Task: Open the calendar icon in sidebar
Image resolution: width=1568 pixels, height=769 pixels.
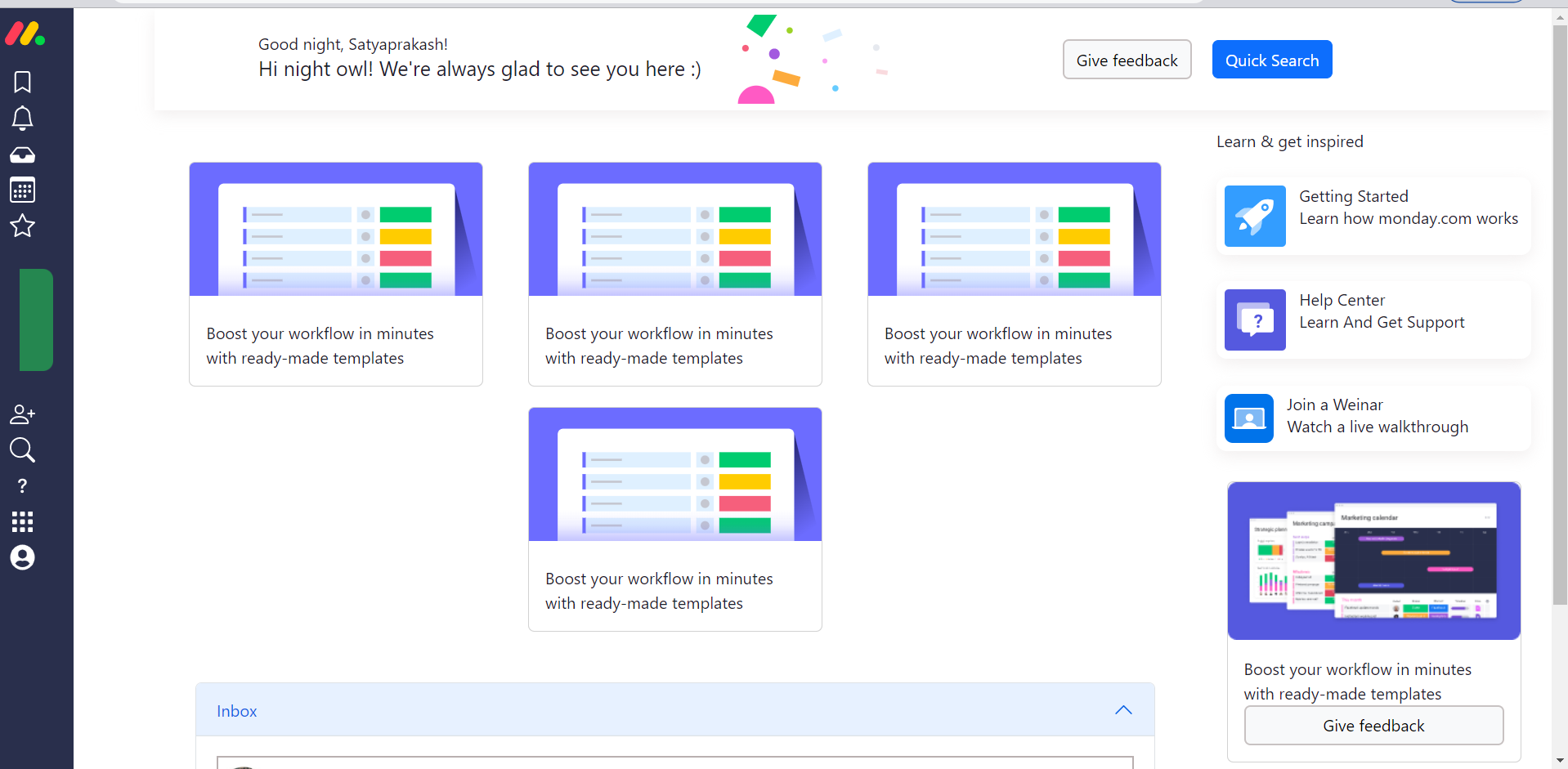Action: point(22,190)
